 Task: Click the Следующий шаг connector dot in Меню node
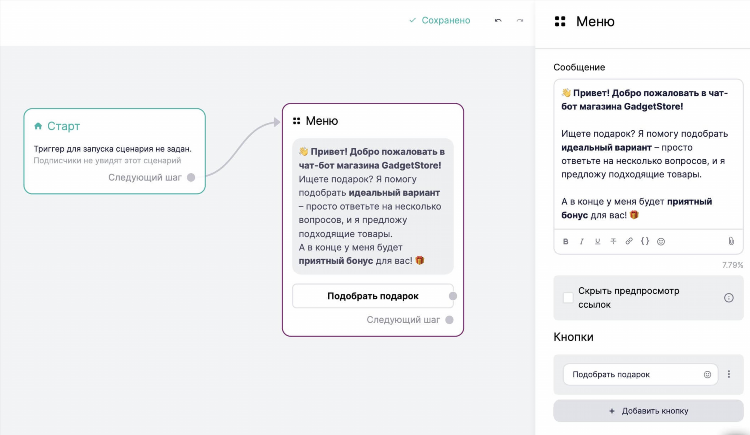(x=449, y=320)
